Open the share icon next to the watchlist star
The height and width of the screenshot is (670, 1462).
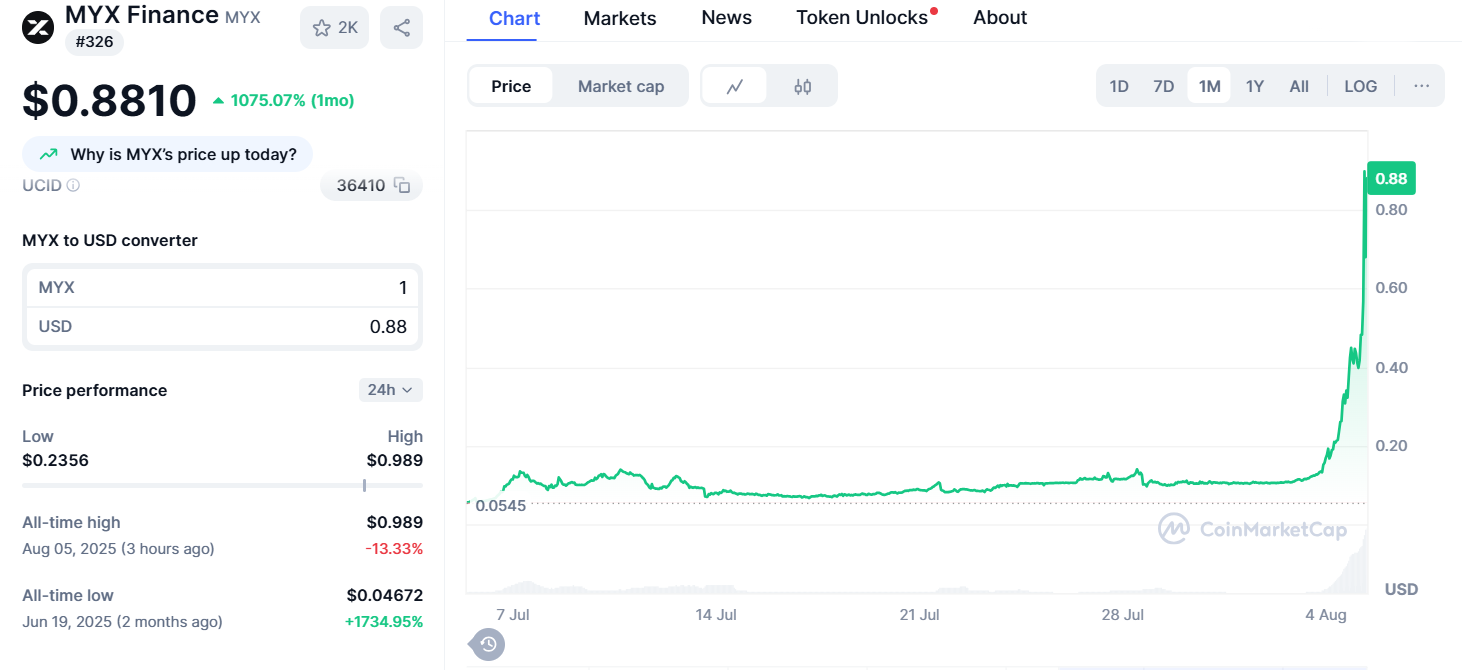pos(401,27)
